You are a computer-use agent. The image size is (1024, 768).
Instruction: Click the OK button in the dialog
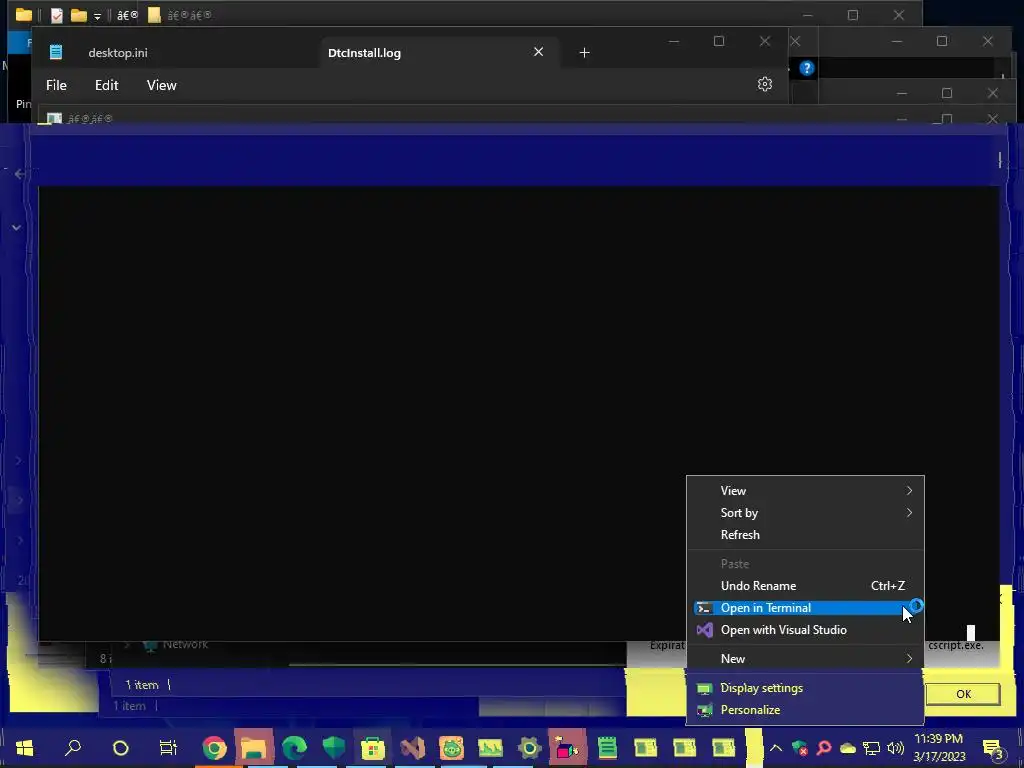click(x=963, y=694)
